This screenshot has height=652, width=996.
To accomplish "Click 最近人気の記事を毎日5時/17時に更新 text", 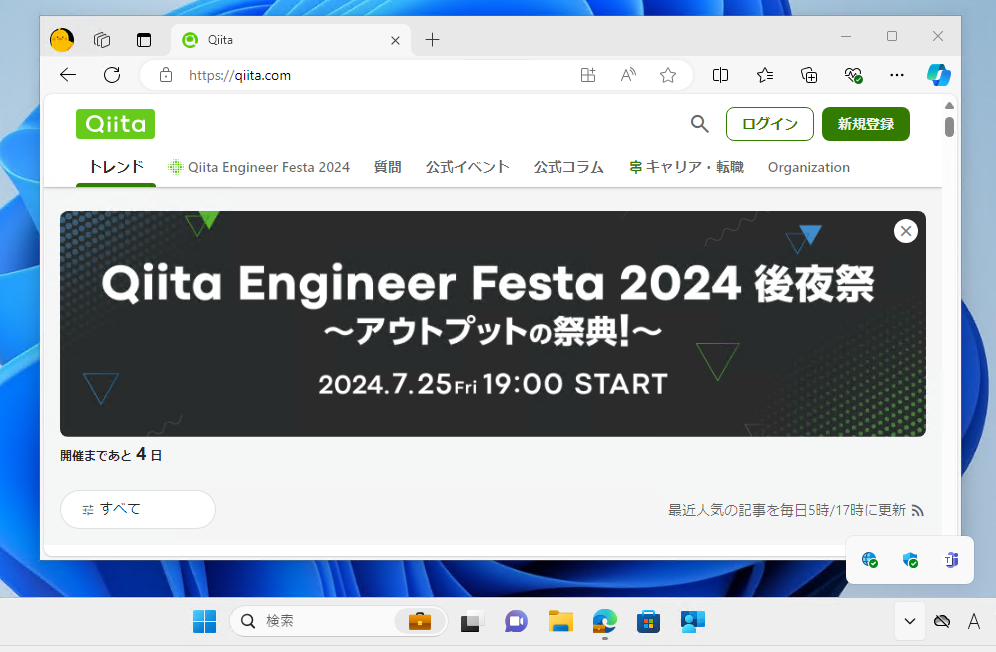I will click(786, 510).
